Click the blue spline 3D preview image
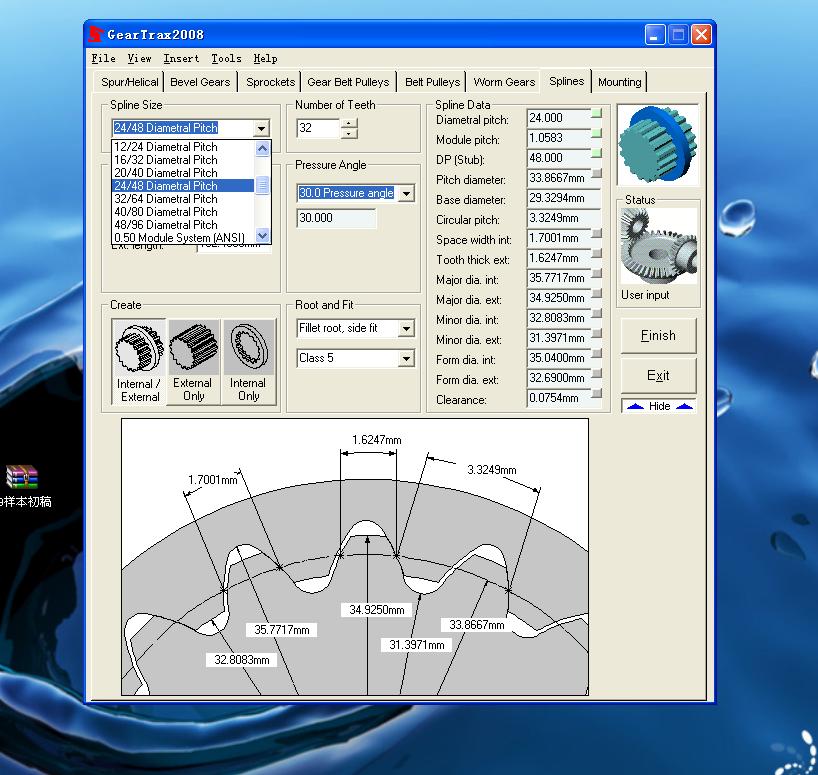Screen dimensions: 818x775 coord(658,145)
